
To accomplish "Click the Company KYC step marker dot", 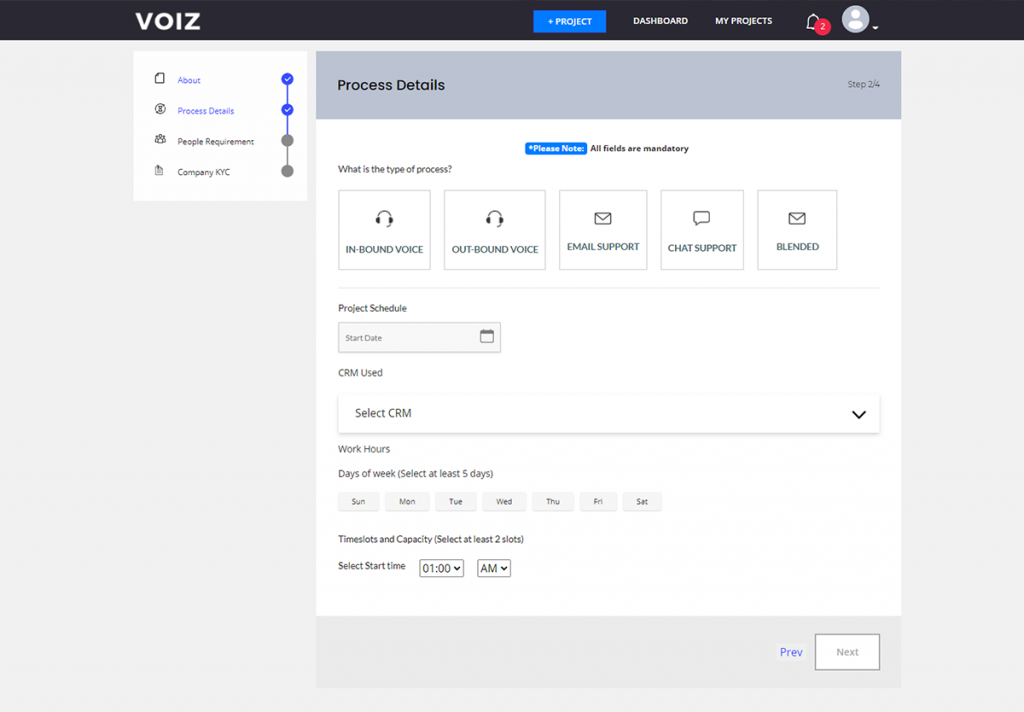I will 287,171.
